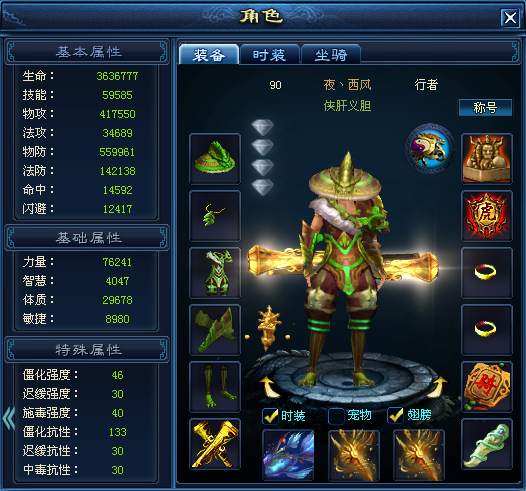Switch to the 时装 tab
The image size is (526, 491).
269,54
